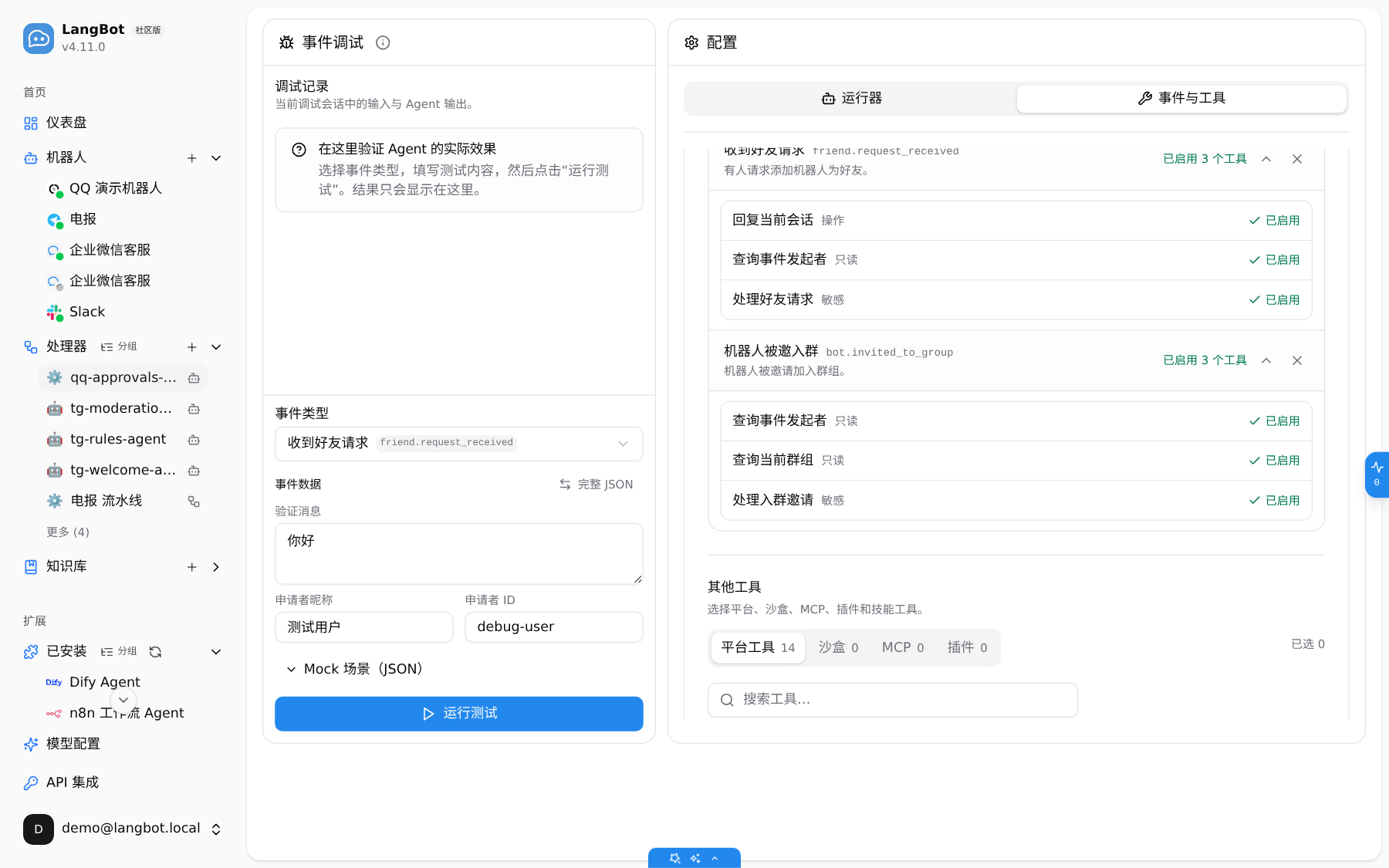Add a new robot with the plus icon
Viewport: 1389px width, 868px height.
point(192,158)
